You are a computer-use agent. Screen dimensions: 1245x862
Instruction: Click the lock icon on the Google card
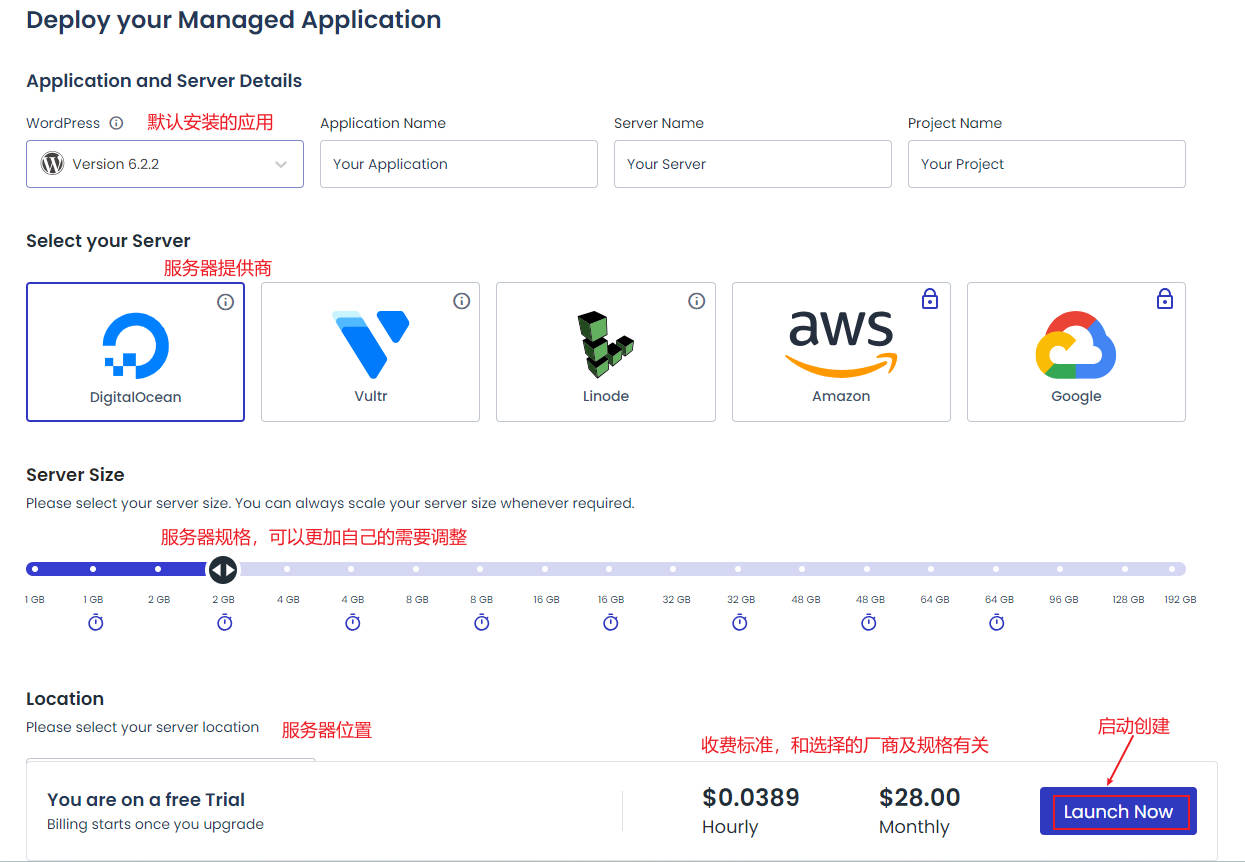(x=1165, y=298)
